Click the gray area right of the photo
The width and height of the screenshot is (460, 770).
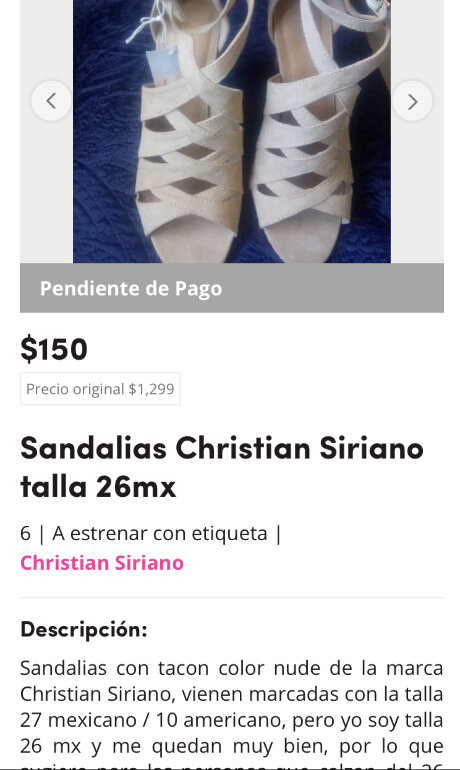(417, 196)
